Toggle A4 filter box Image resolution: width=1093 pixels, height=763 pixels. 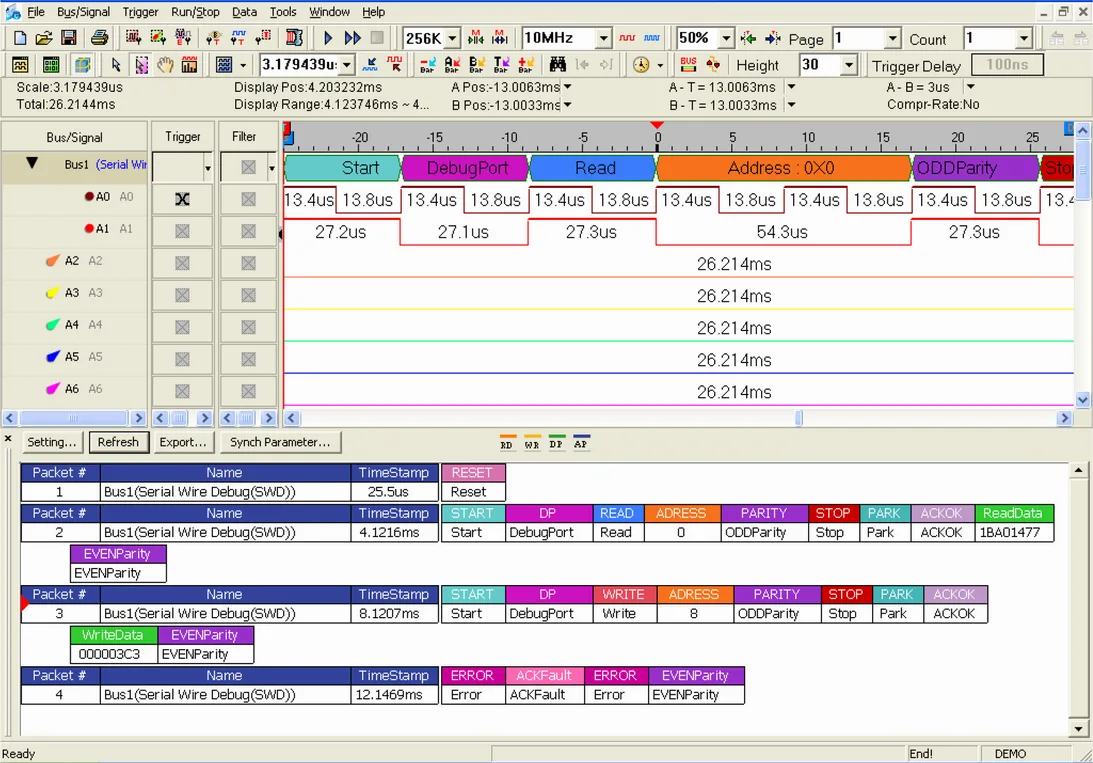click(x=248, y=327)
